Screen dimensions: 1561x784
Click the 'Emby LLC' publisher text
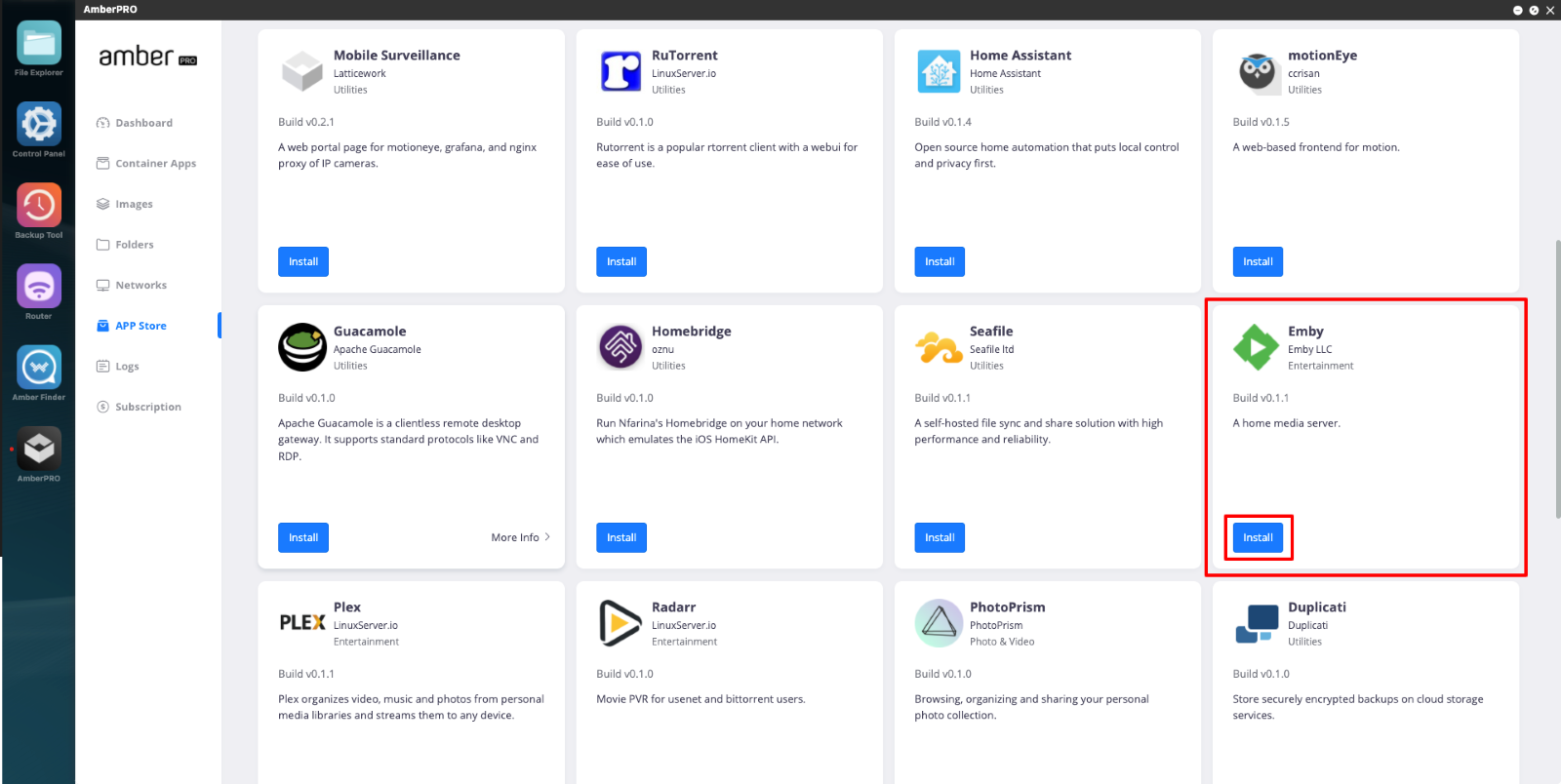(x=1309, y=349)
